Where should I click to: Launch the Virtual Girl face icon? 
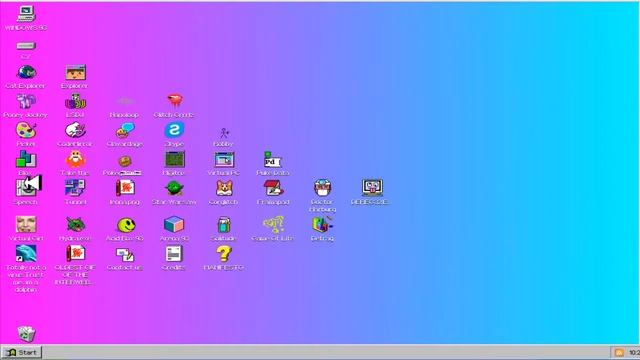tap(26, 224)
